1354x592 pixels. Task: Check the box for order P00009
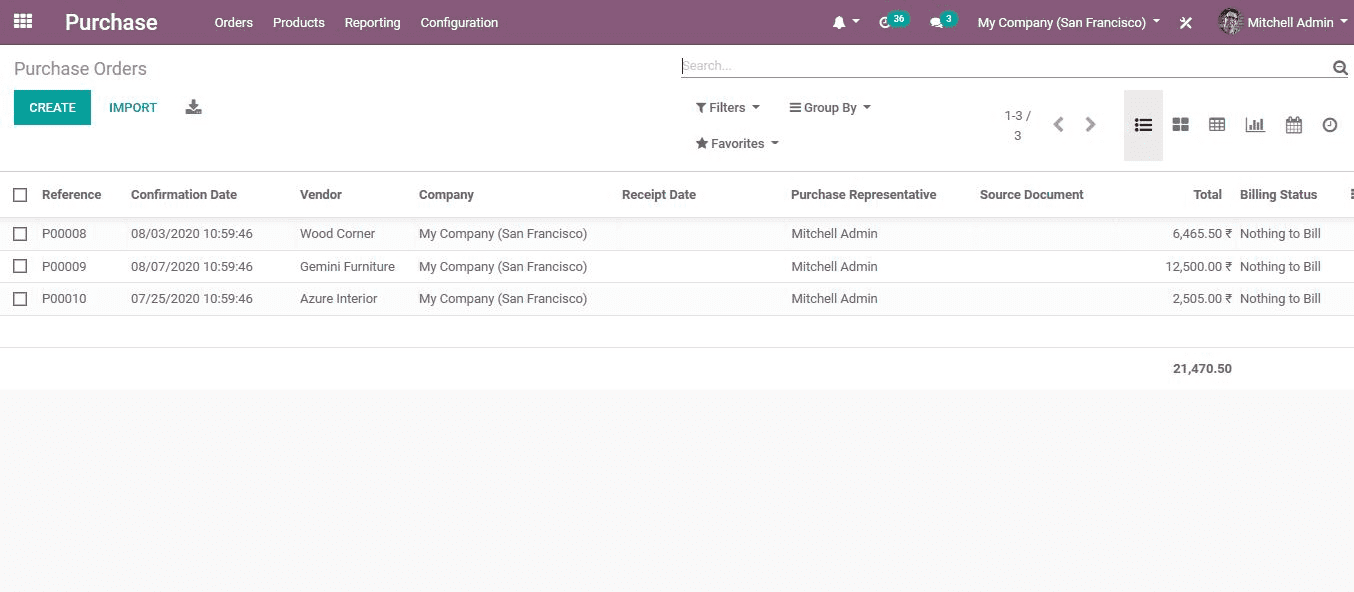20,266
